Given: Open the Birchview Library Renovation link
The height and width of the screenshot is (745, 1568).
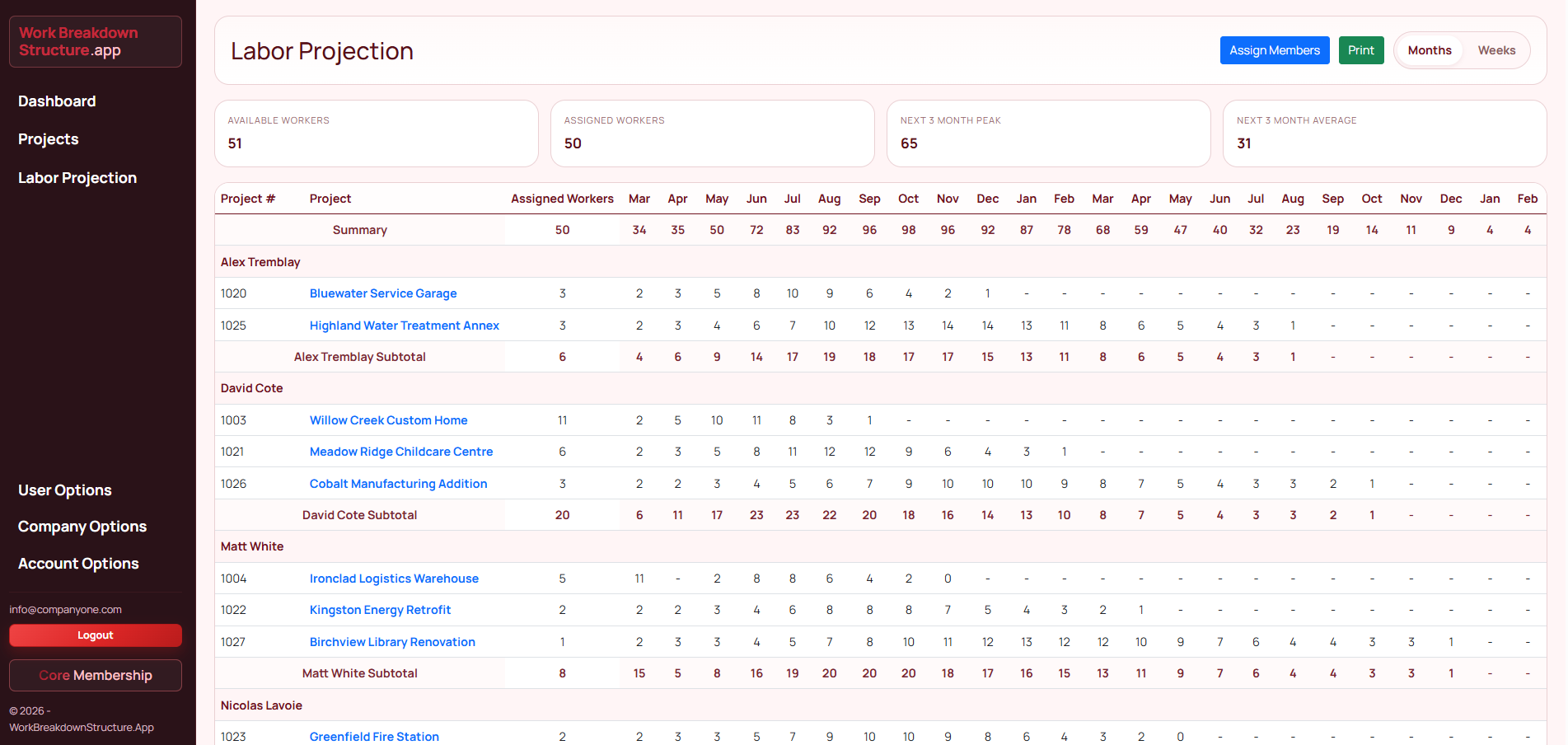Looking at the screenshot, I should point(392,642).
